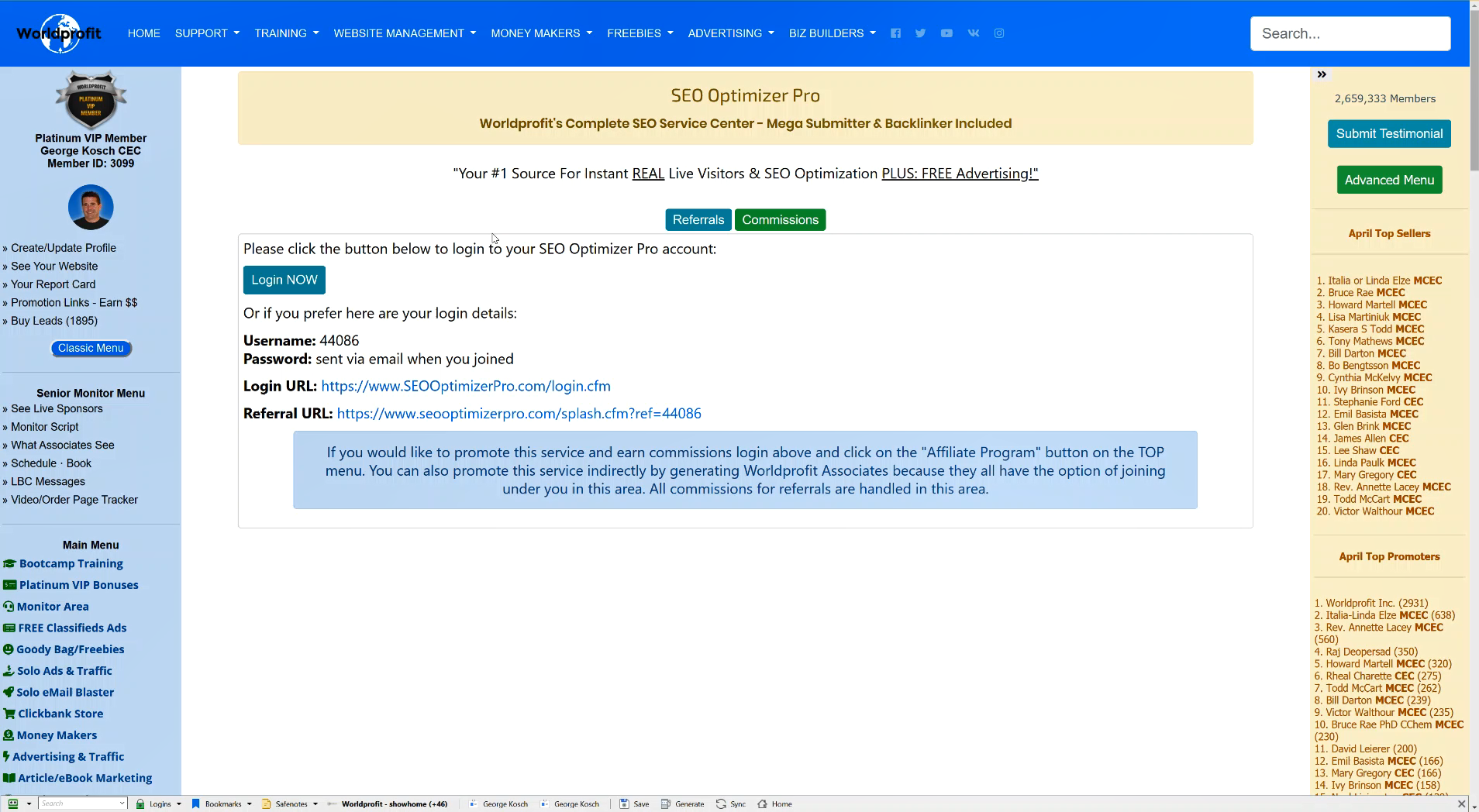This screenshot has height=812, width=1479.
Task: Open Worldprofit - showhome matching logins
Action: click(388, 803)
